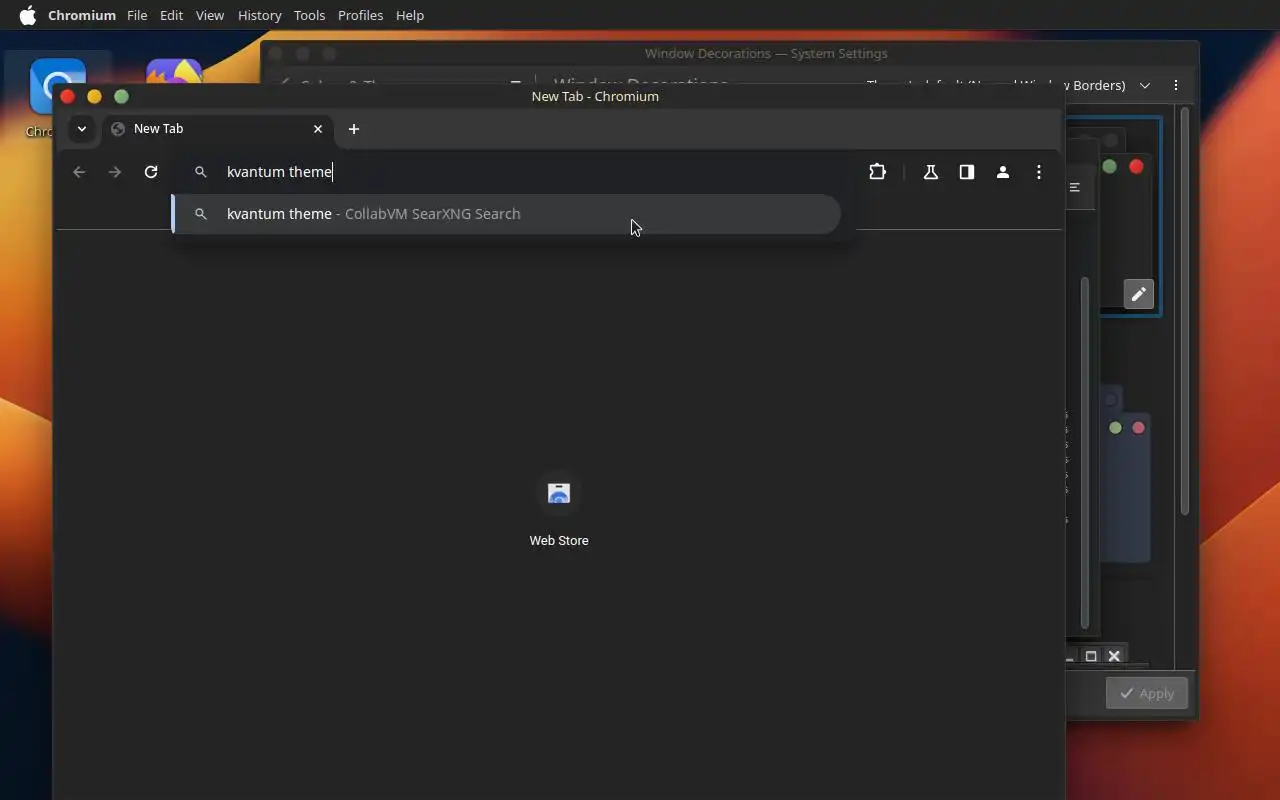Open the Profiles menu
Image resolution: width=1280 pixels, height=800 pixels.
point(361,15)
